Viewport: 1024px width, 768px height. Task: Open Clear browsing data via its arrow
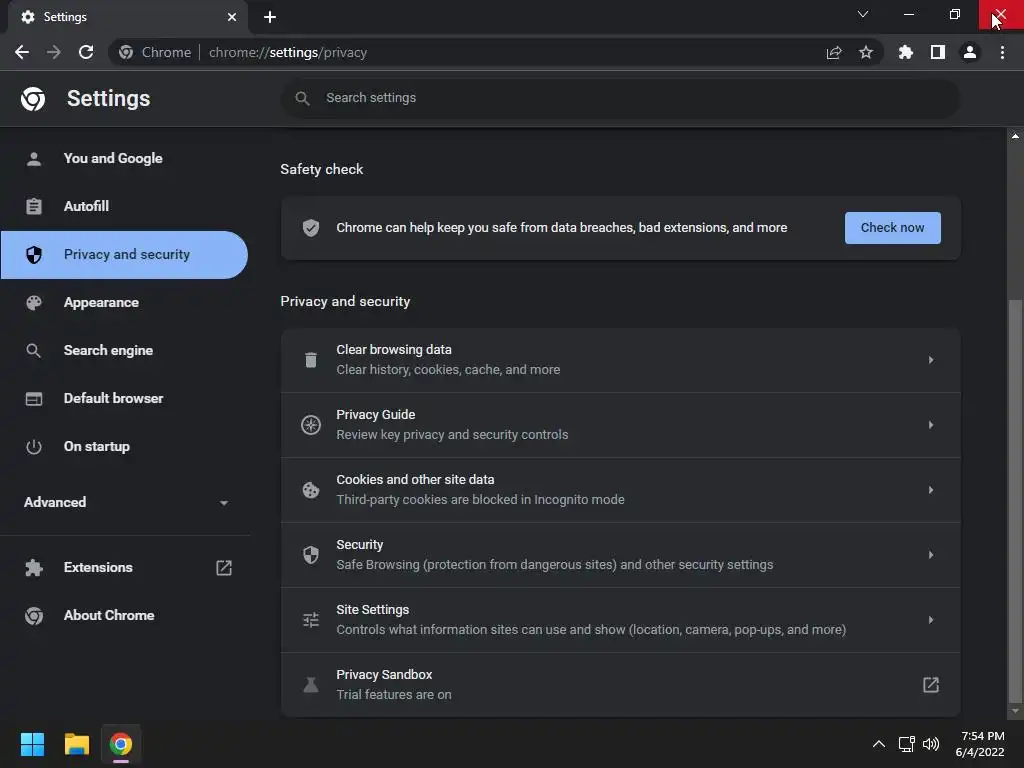point(931,360)
